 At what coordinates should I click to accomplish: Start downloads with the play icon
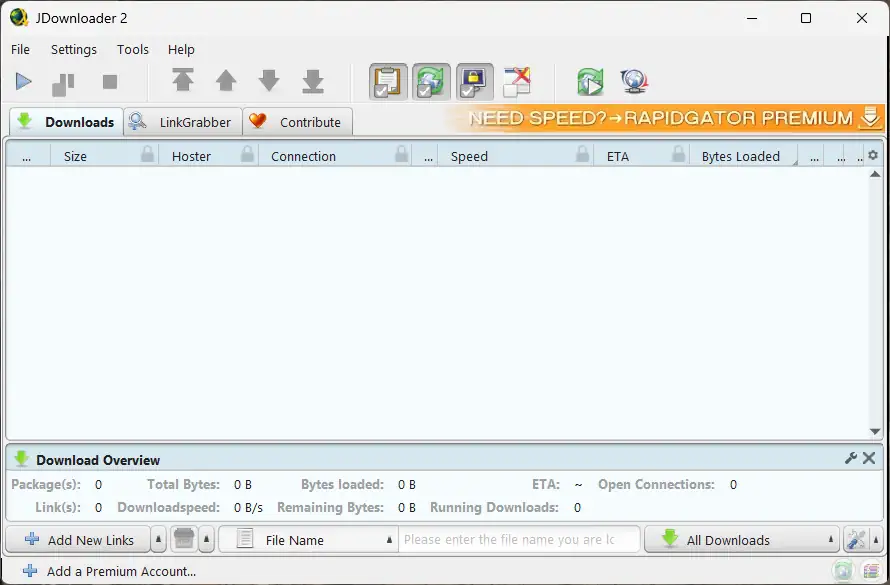[x=22, y=82]
